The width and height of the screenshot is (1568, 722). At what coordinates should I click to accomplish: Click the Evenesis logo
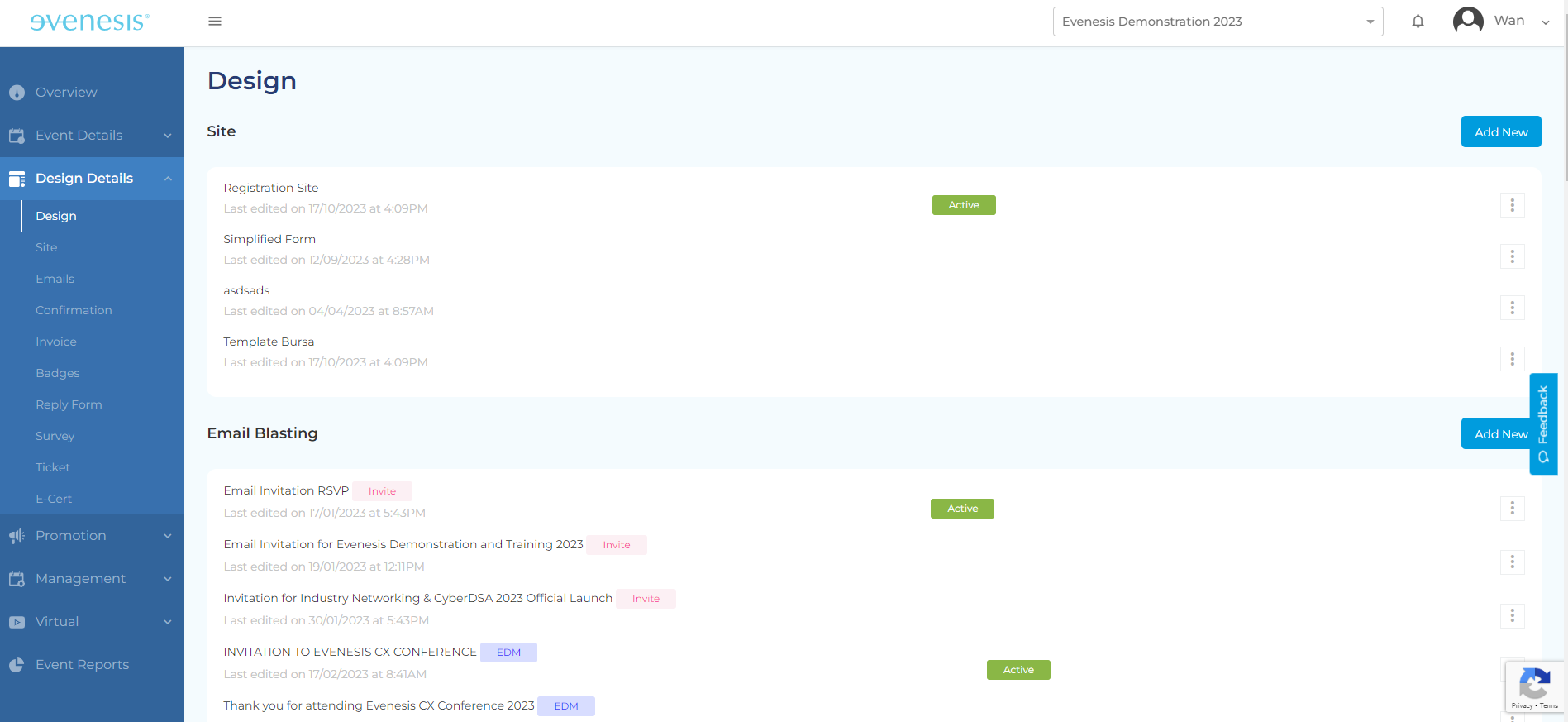click(x=90, y=22)
